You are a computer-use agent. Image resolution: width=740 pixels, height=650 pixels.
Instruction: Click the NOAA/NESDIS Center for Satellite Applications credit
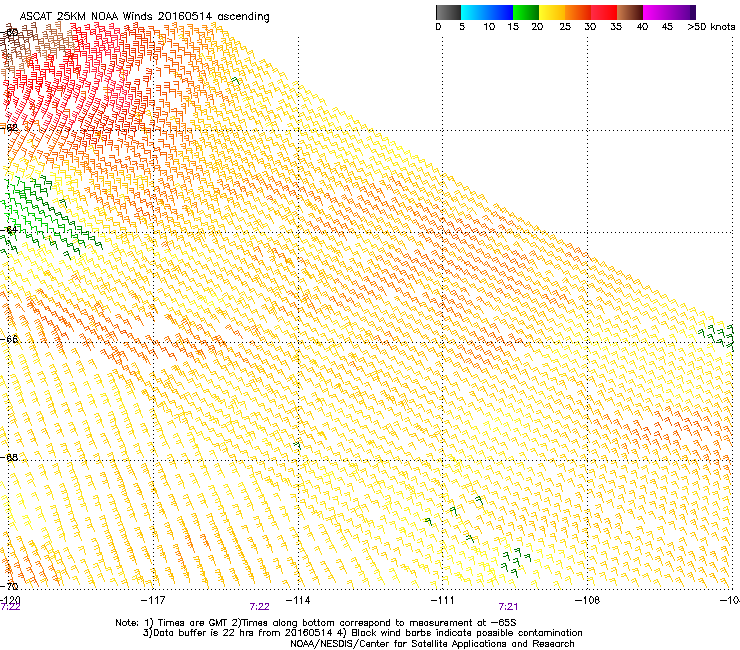(432, 644)
